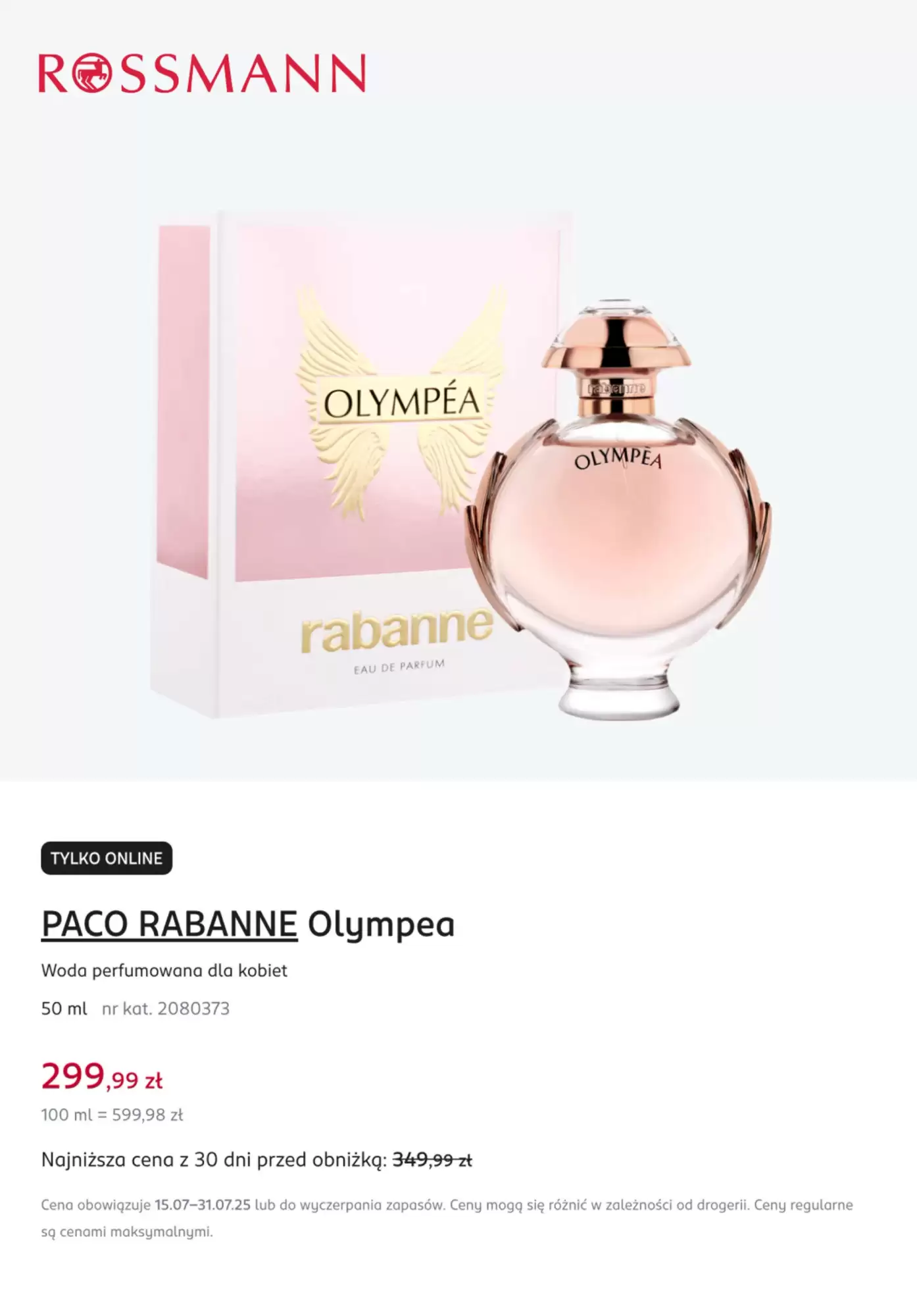Click the Olympea product title
The width and height of the screenshot is (917, 1316).
381,924
